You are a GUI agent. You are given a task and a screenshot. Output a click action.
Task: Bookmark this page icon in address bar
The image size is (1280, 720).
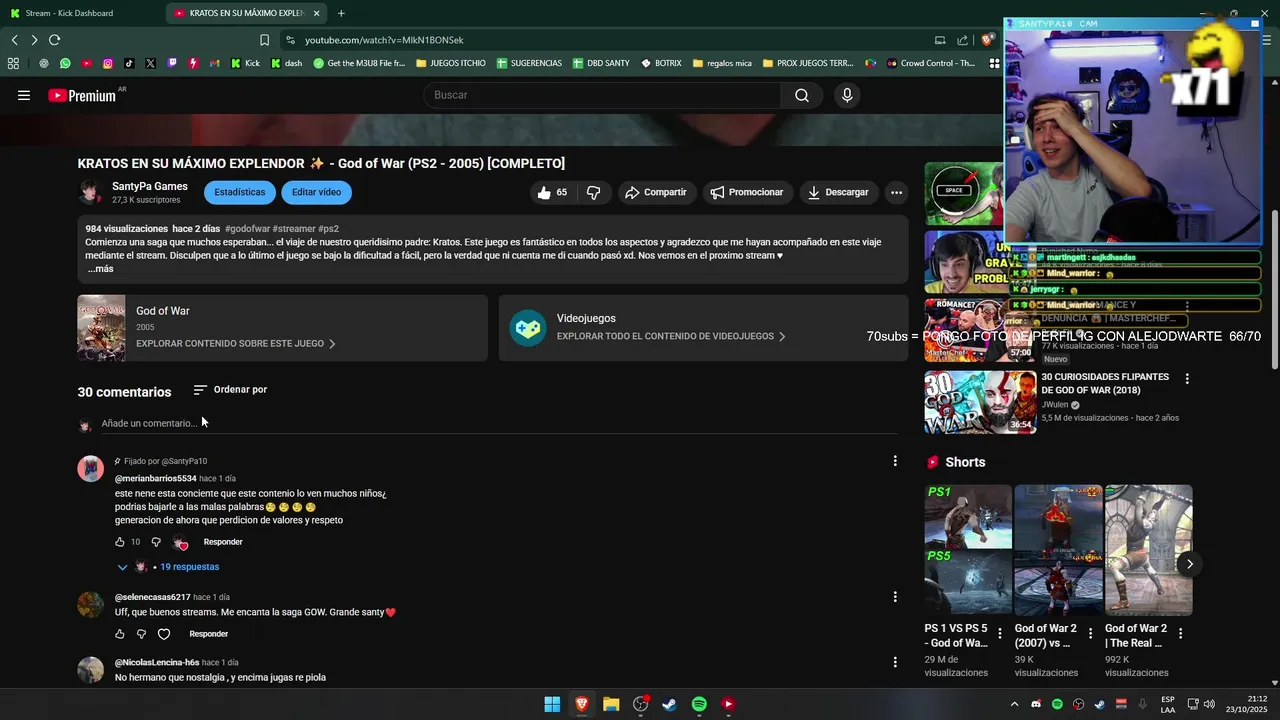click(x=264, y=40)
